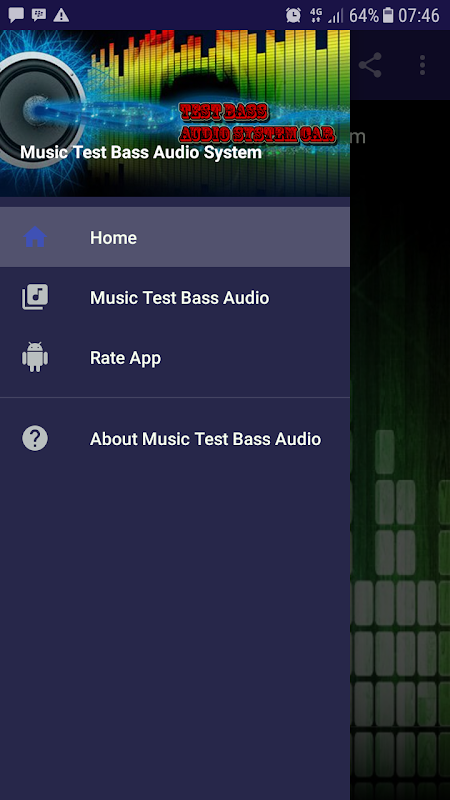Tap the 4G network indicator
The height and width of the screenshot is (800, 450).
coord(316,15)
